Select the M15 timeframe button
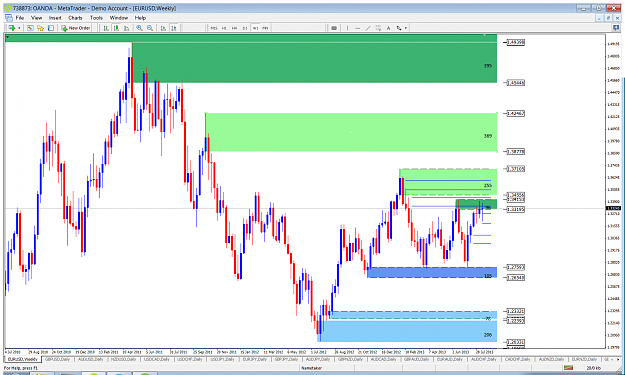The image size is (625, 375). tap(214, 28)
